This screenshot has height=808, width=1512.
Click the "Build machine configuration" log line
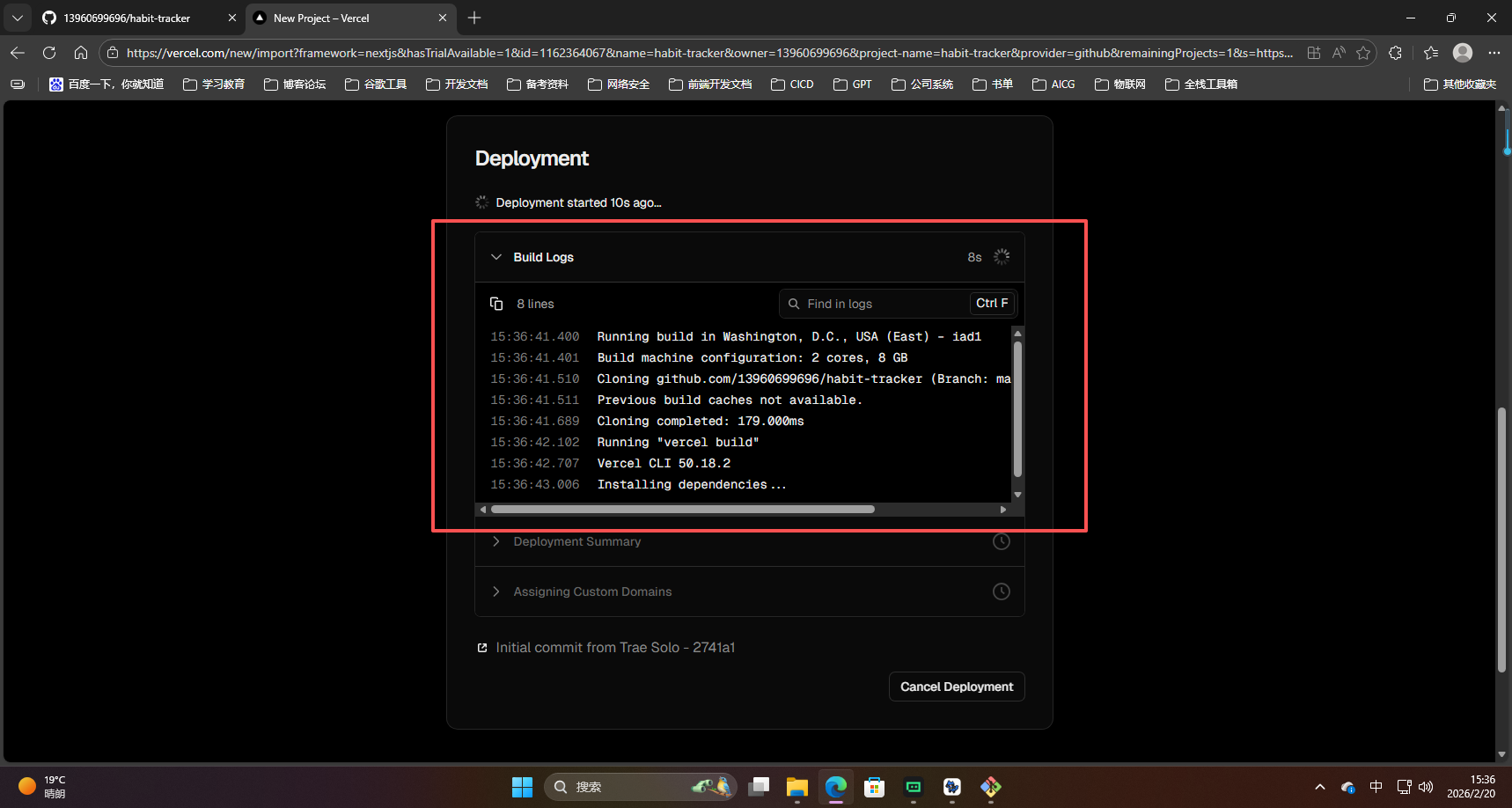pyautogui.click(x=752, y=358)
